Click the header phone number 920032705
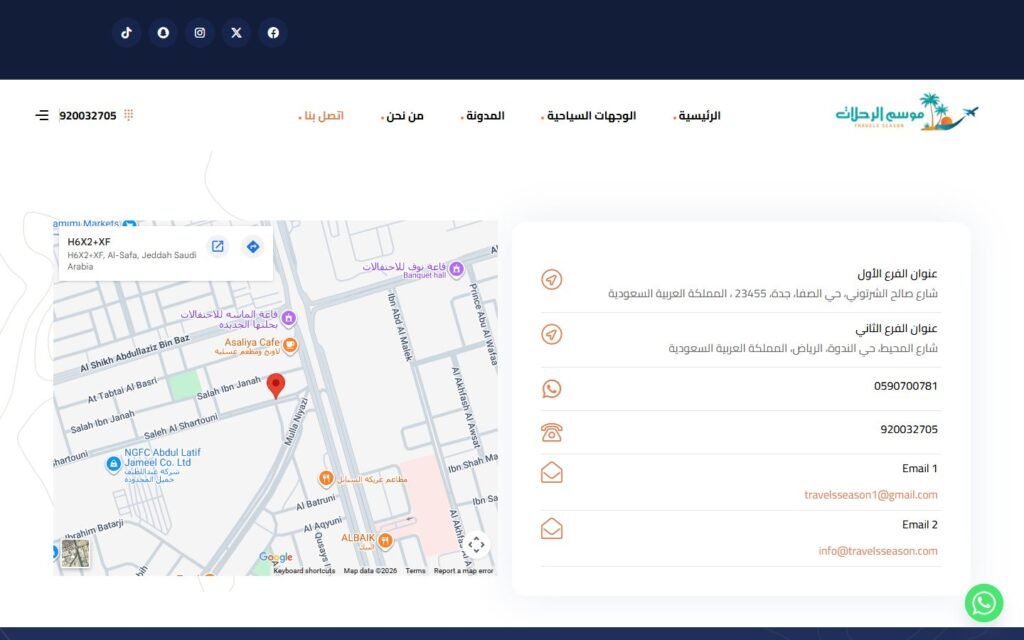 [88, 116]
